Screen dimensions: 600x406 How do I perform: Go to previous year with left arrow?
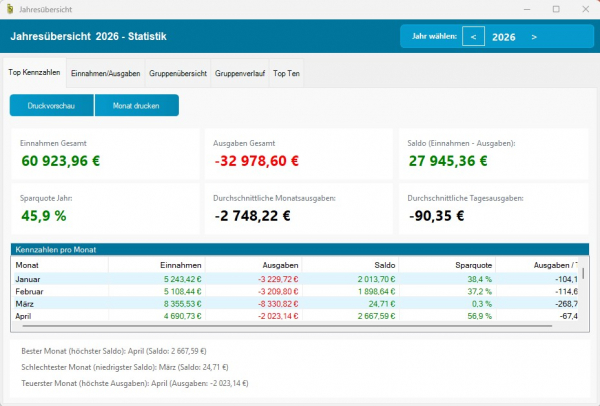pyautogui.click(x=473, y=36)
